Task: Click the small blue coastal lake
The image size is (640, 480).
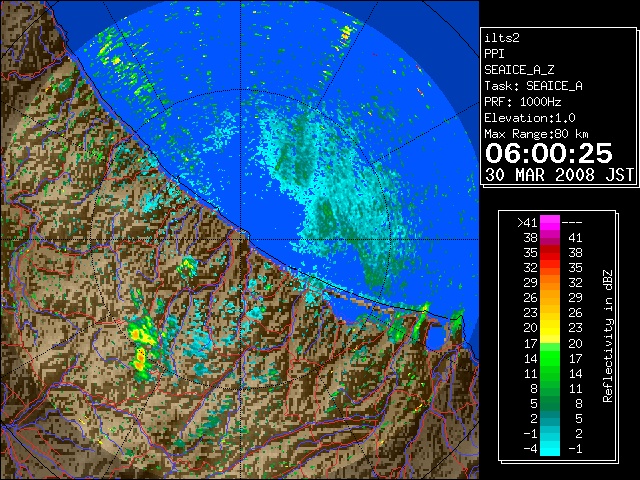Action: pyautogui.click(x=436, y=337)
